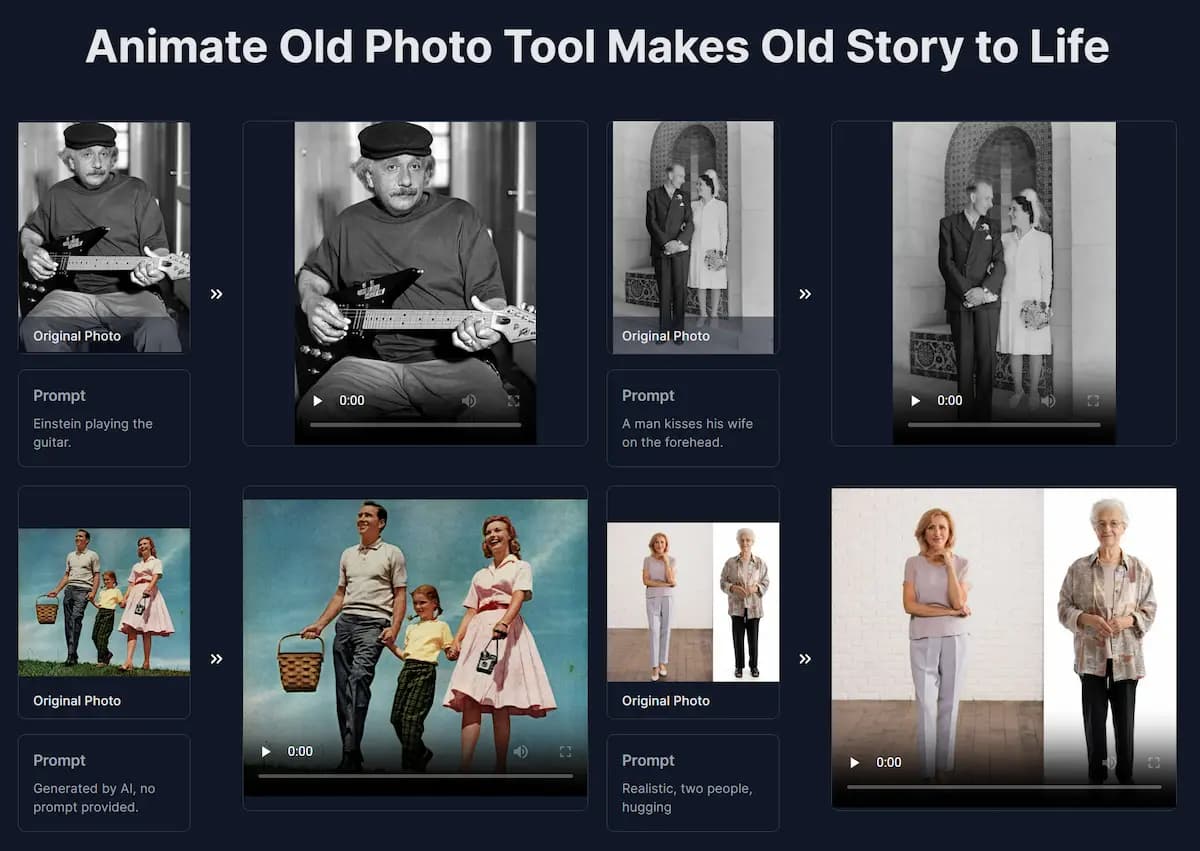Mute the two women hugging video
Image resolution: width=1200 pixels, height=851 pixels.
coord(1108,761)
